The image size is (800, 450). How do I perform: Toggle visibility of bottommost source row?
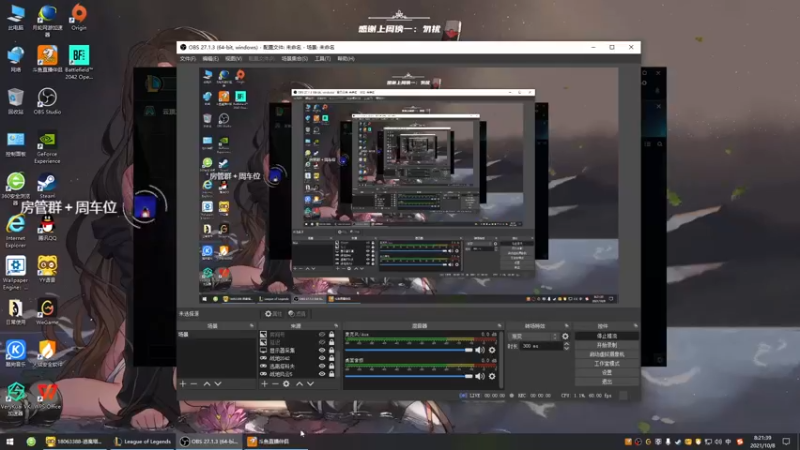point(322,374)
